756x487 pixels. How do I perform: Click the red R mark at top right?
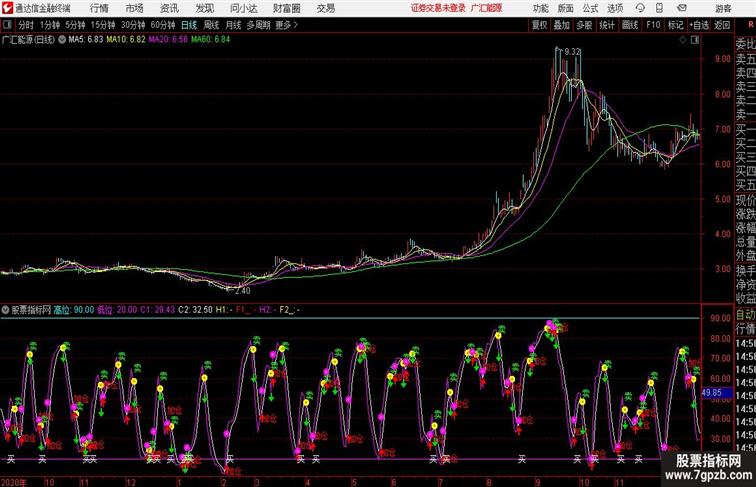(751, 25)
